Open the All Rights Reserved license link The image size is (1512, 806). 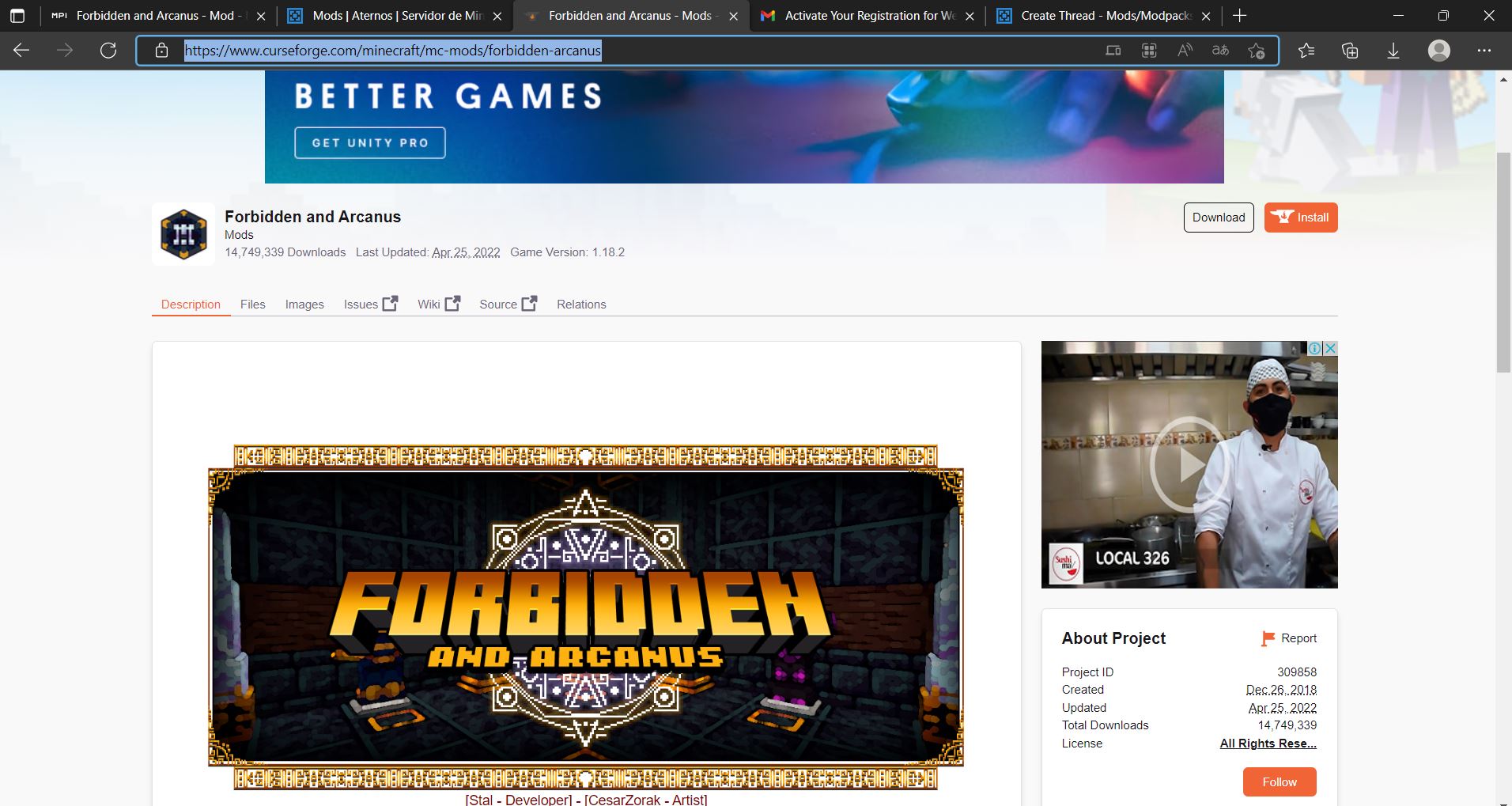tap(1268, 744)
